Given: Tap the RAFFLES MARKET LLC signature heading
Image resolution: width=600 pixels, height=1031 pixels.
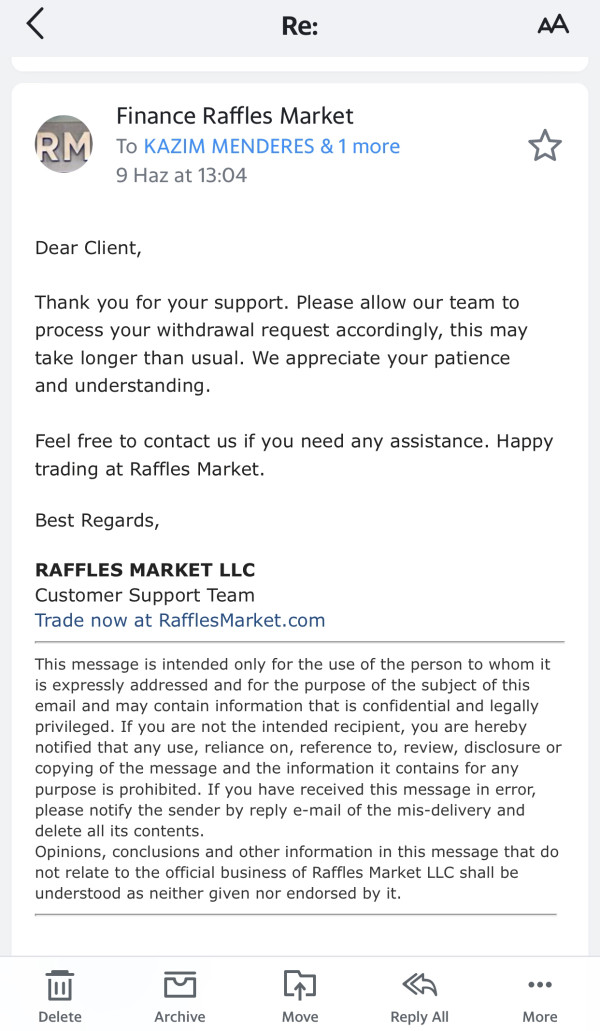Looking at the screenshot, I should (145, 570).
